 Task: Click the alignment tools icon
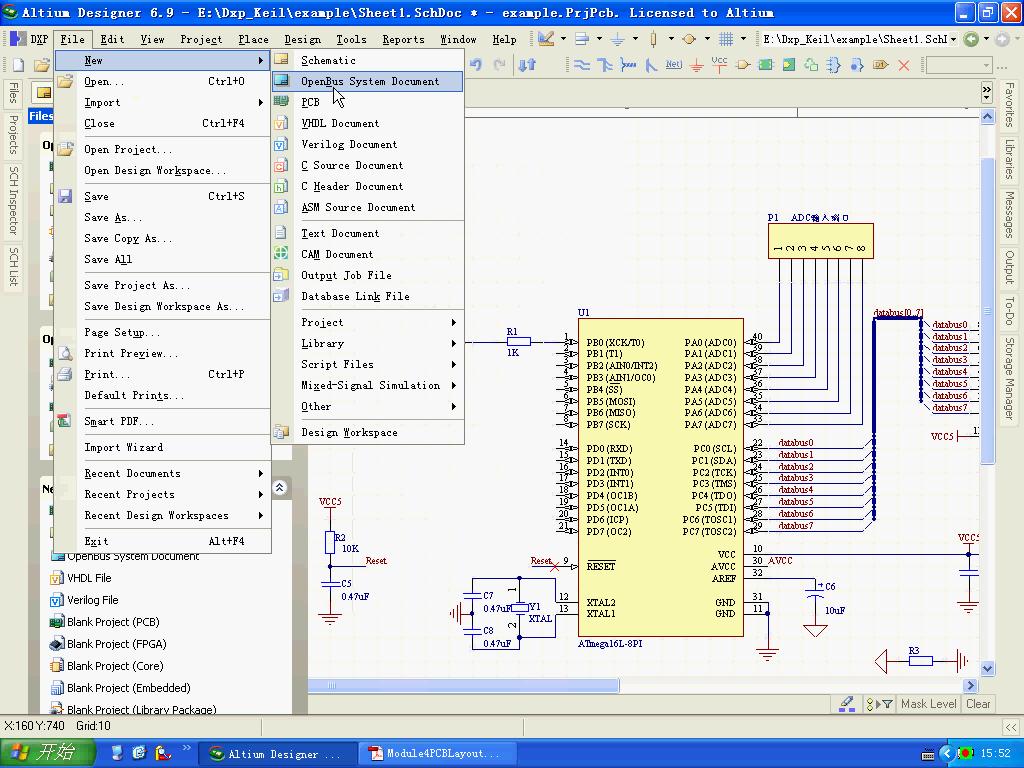(582, 39)
